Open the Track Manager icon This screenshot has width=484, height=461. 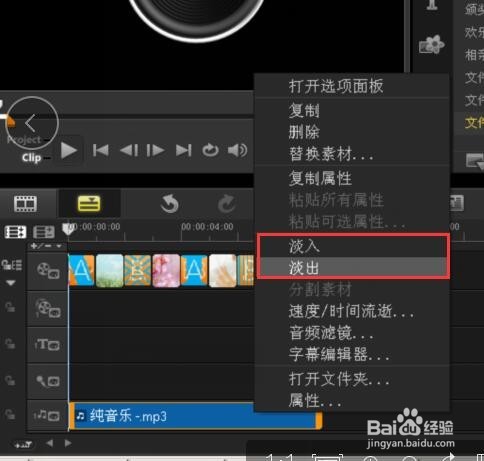pyautogui.click(x=12, y=265)
